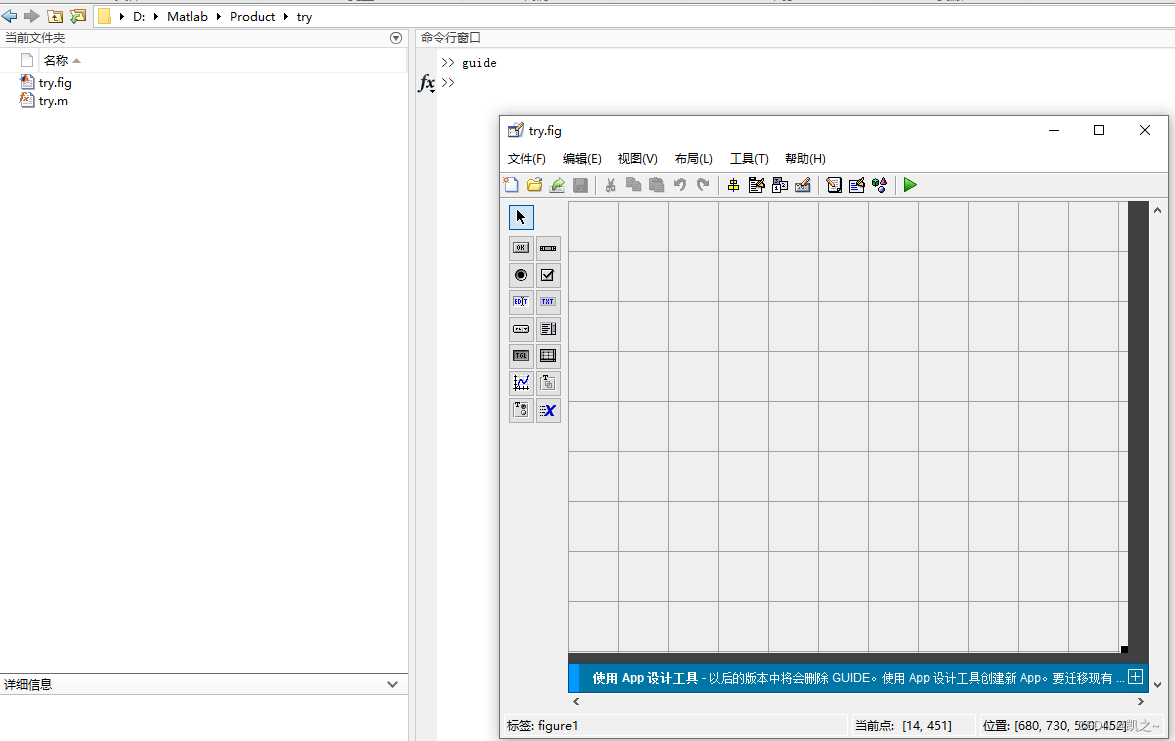Undo the last layout action

click(x=680, y=185)
